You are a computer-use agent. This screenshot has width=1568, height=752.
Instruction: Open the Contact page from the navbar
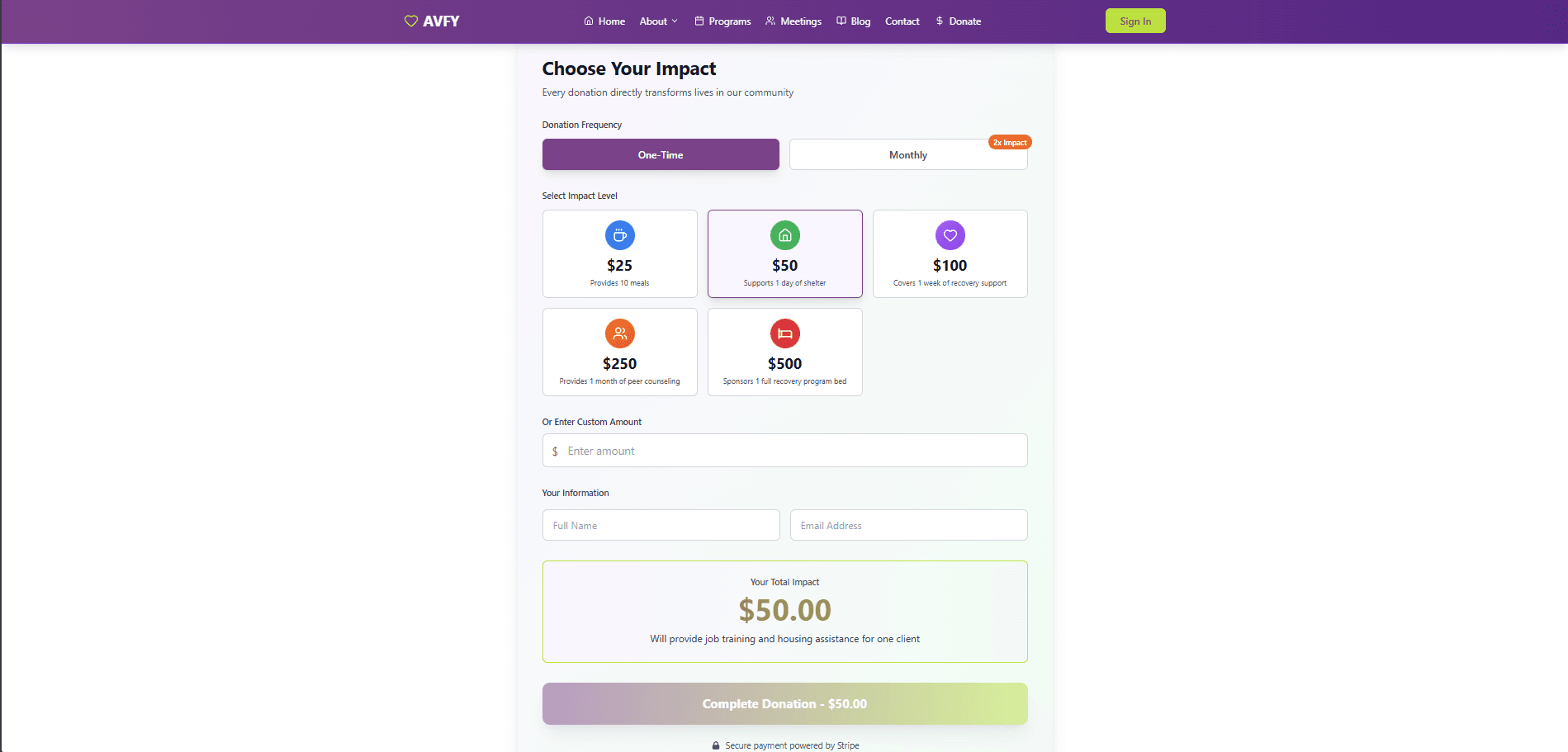902,20
